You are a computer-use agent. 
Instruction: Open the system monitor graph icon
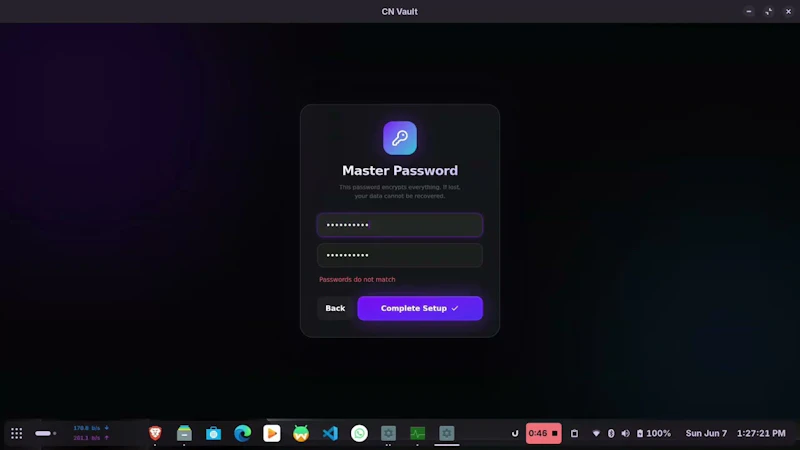click(417, 433)
